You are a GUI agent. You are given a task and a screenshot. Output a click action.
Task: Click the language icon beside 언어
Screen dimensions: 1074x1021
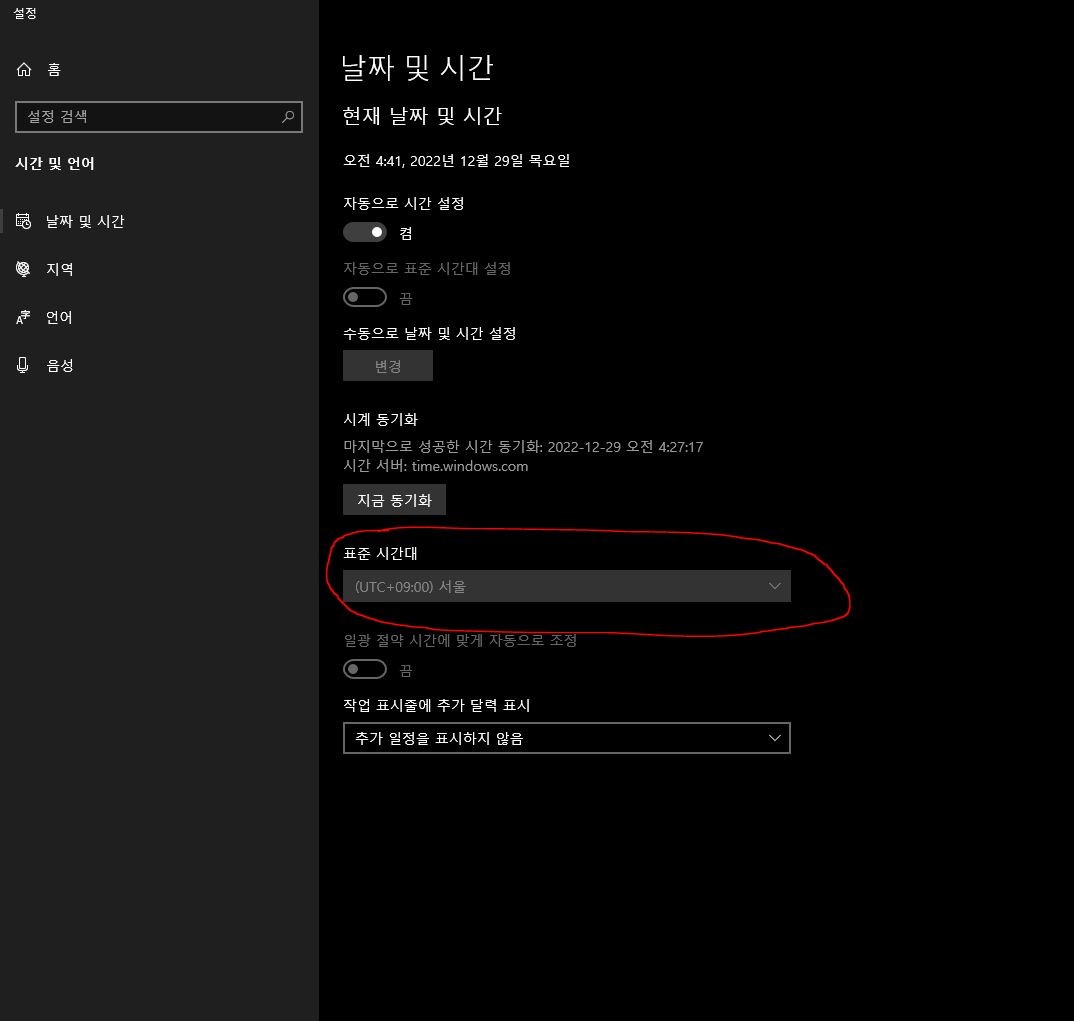(x=24, y=317)
